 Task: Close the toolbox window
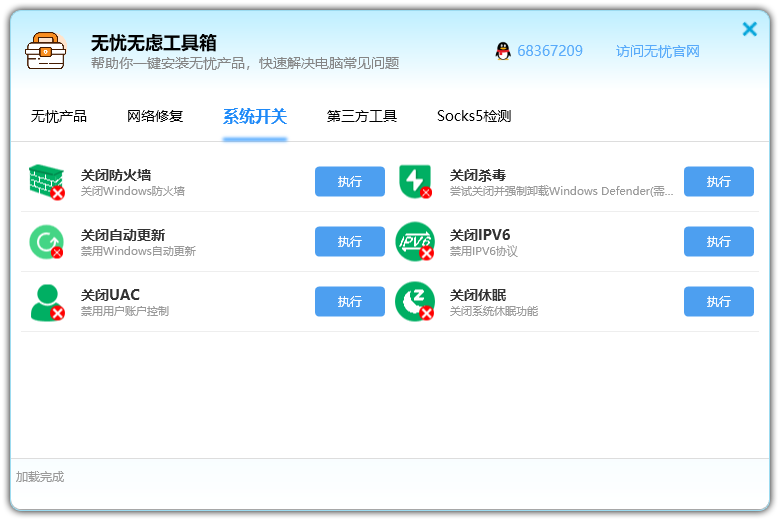pyautogui.click(x=749, y=29)
